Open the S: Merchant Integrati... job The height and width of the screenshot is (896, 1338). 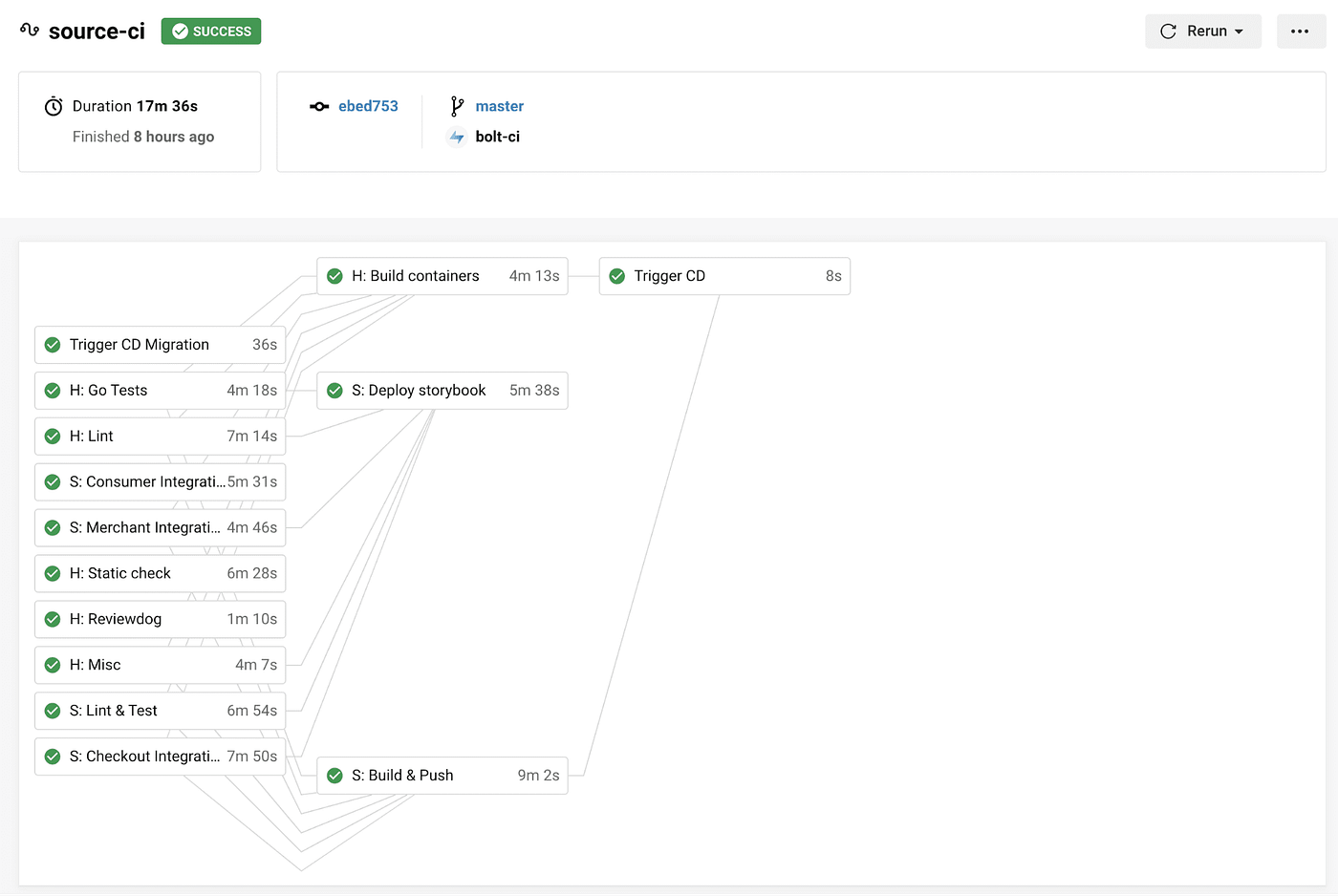click(x=160, y=528)
